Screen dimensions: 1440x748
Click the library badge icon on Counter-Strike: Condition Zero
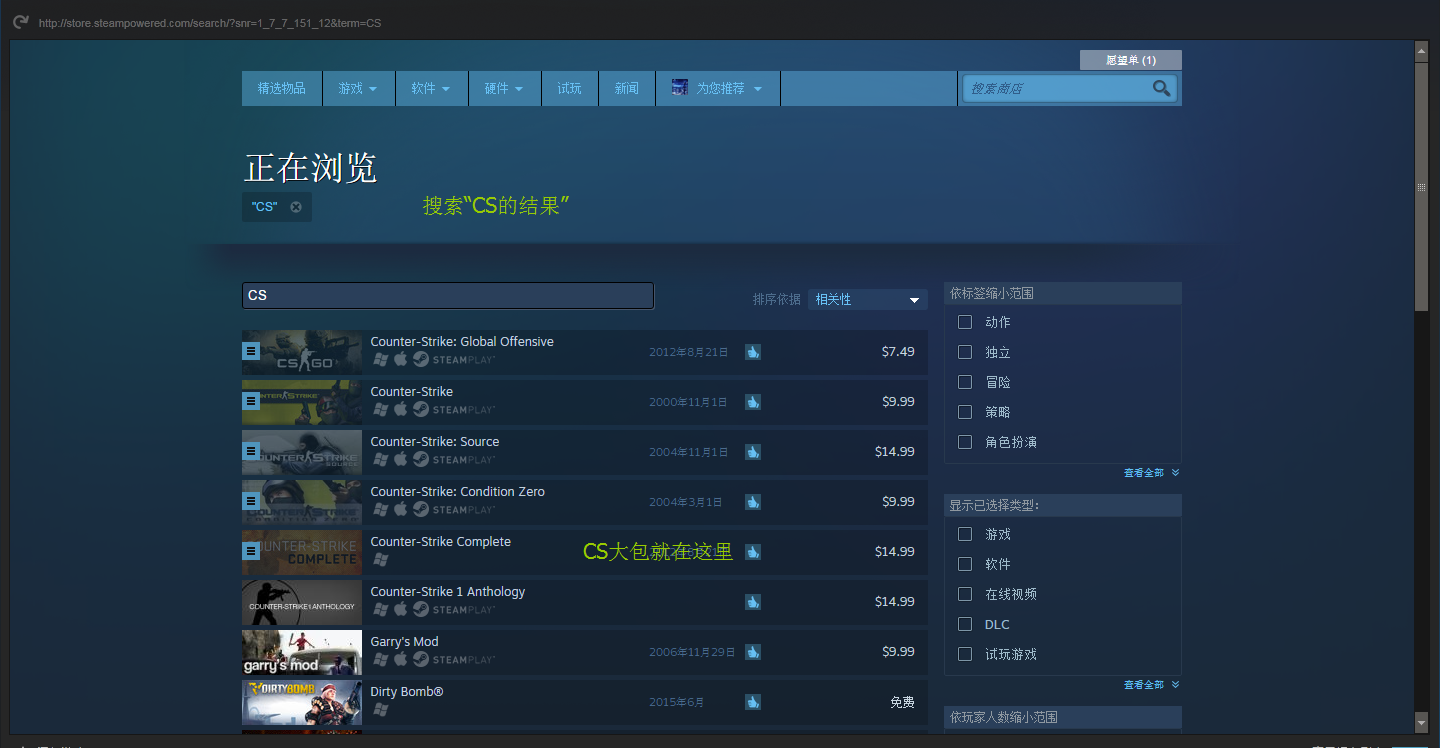pyautogui.click(x=252, y=501)
